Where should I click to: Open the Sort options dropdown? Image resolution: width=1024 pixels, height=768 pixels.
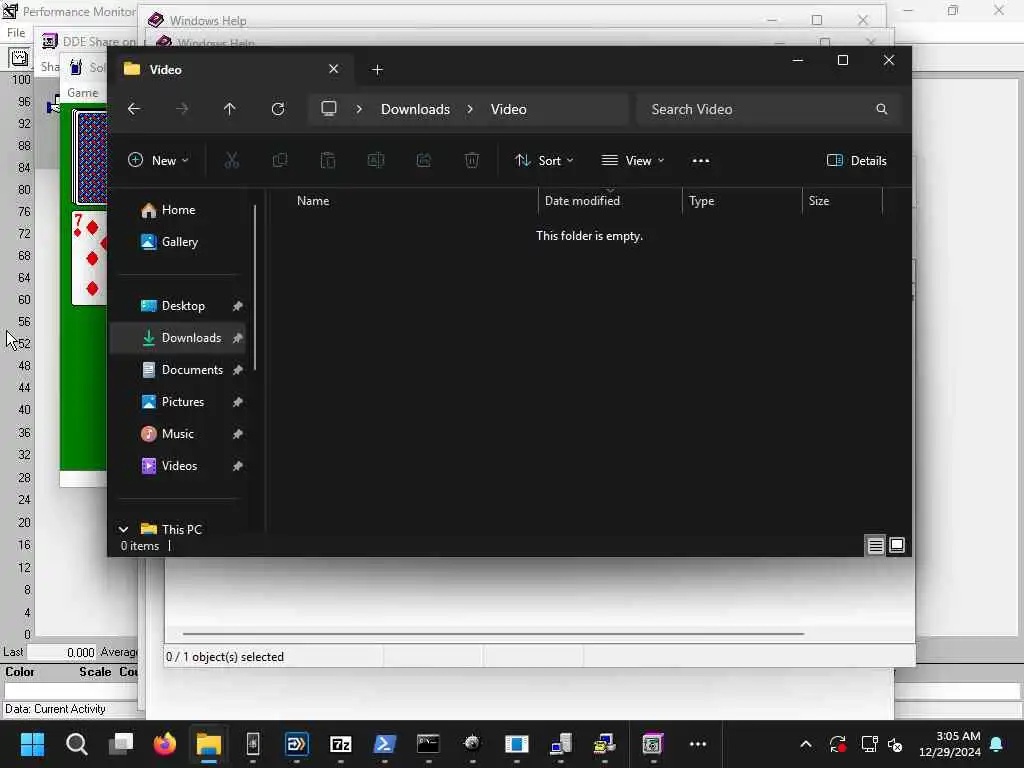click(544, 161)
